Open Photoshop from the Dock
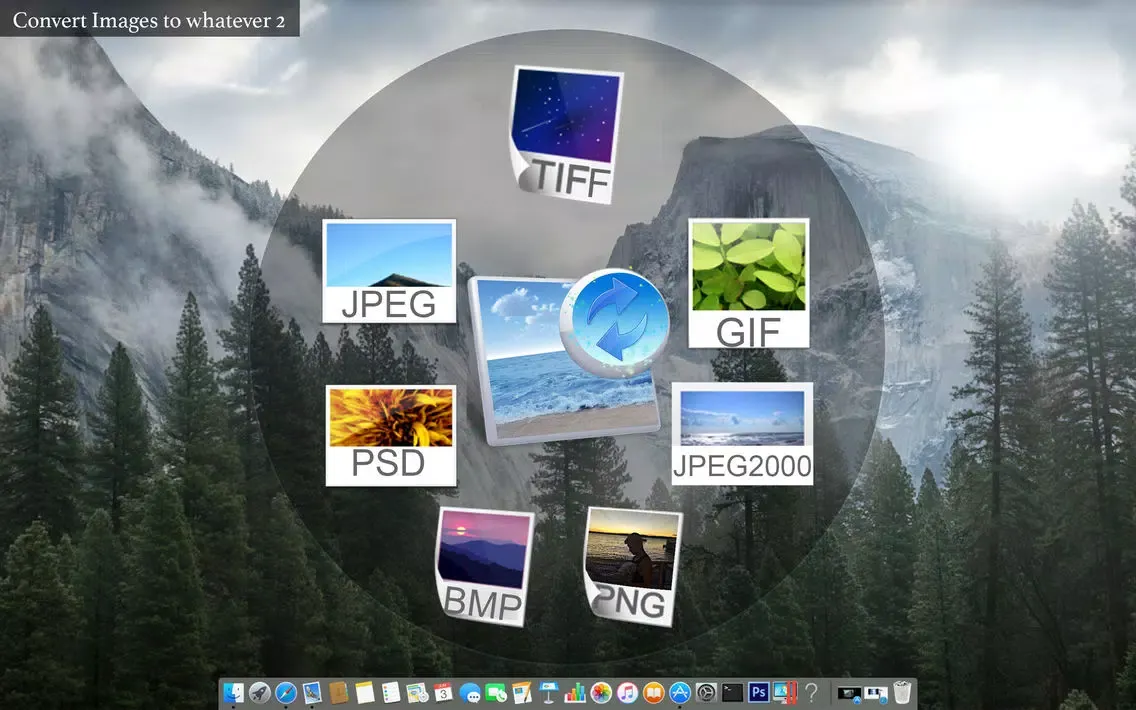Image resolution: width=1136 pixels, height=710 pixels. point(760,691)
